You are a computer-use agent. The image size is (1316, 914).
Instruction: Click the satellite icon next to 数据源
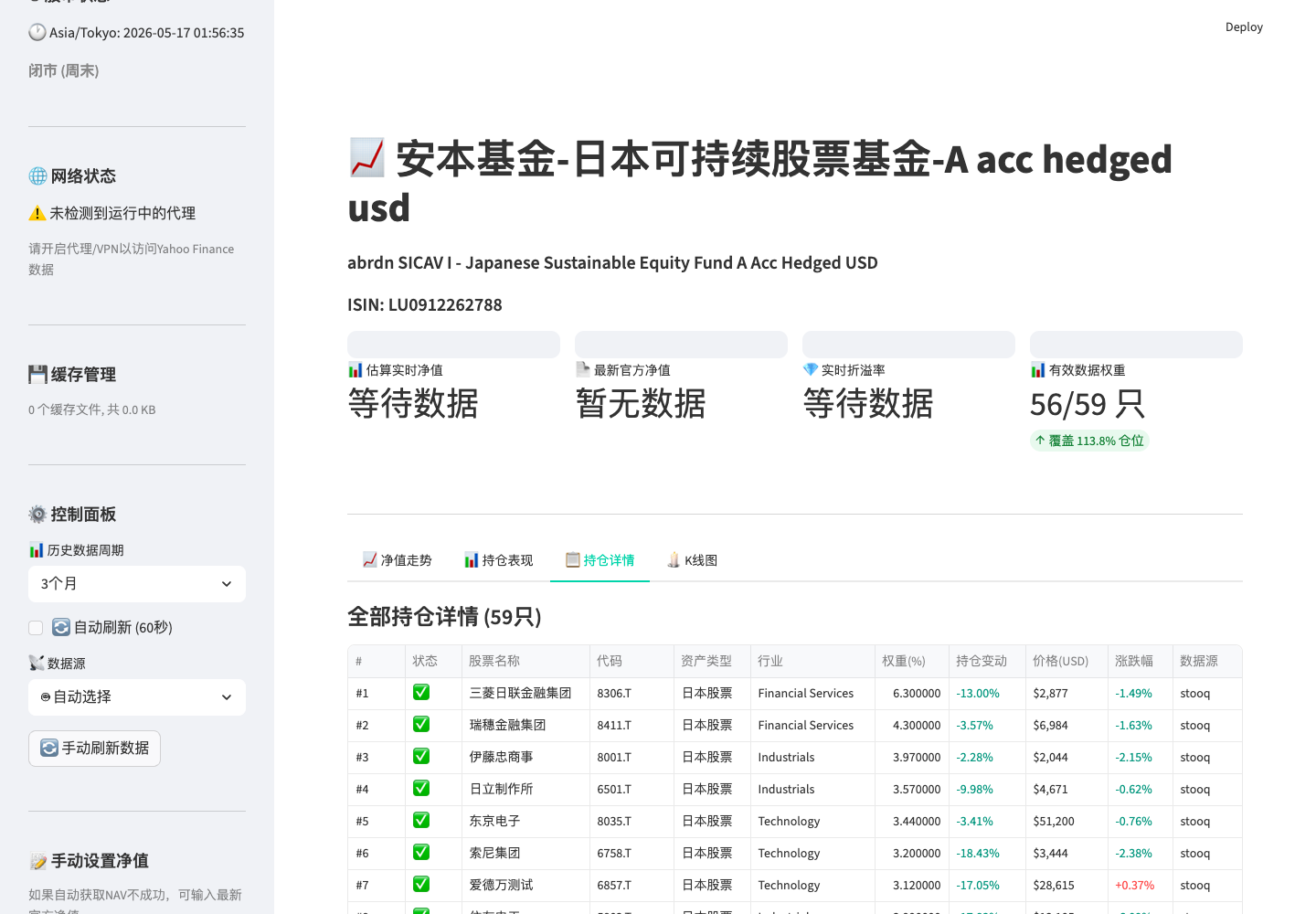click(x=37, y=664)
